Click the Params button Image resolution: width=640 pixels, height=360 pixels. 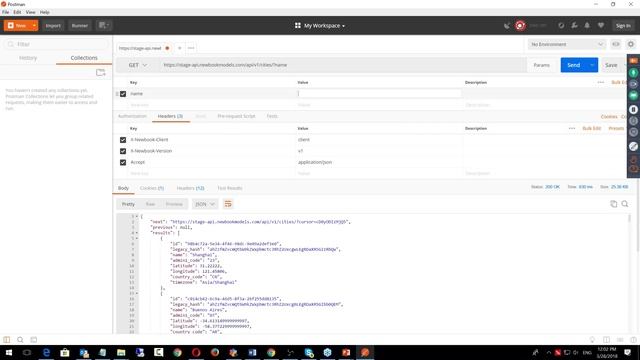pyautogui.click(x=541, y=65)
